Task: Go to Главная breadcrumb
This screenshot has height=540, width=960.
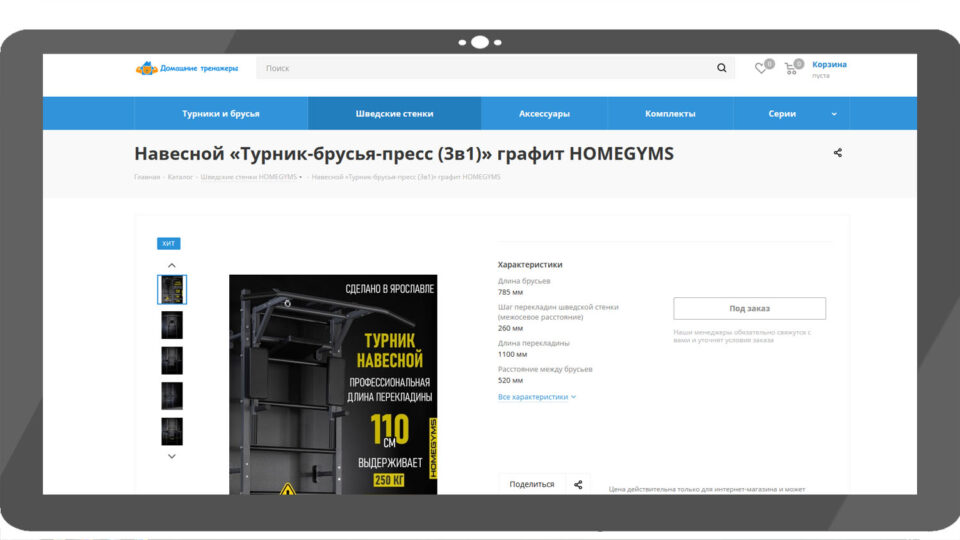Action: pyautogui.click(x=147, y=177)
